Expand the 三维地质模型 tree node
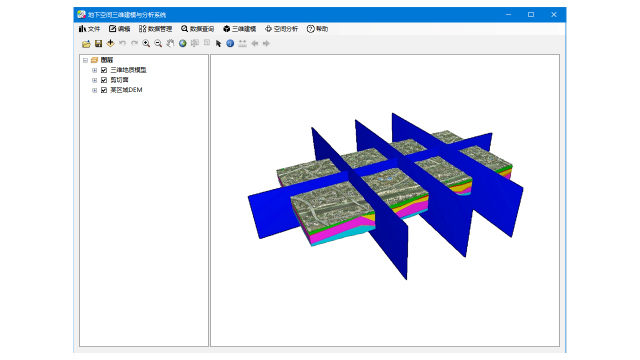The height and width of the screenshot is (360, 640). tap(94, 70)
